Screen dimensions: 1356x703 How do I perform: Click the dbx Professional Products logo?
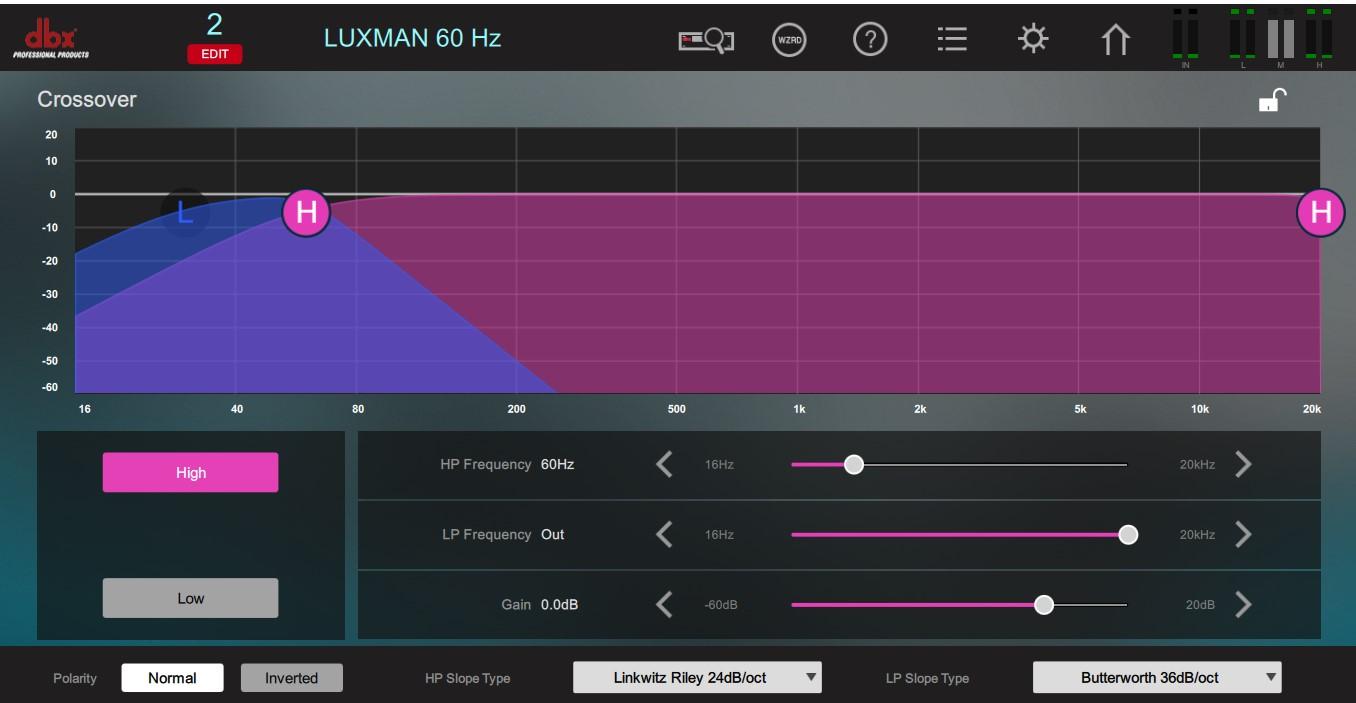pyautogui.click(x=51, y=38)
